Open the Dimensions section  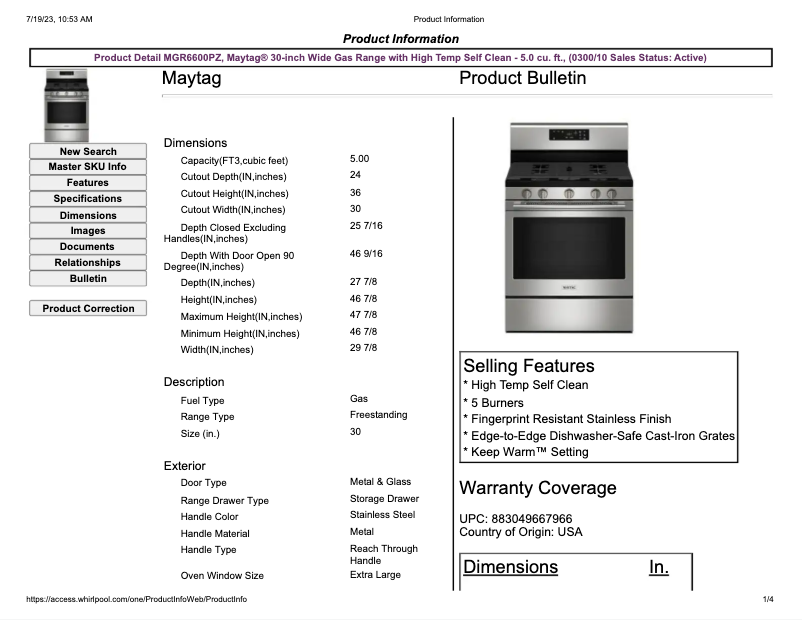pyautogui.click(x=87, y=215)
